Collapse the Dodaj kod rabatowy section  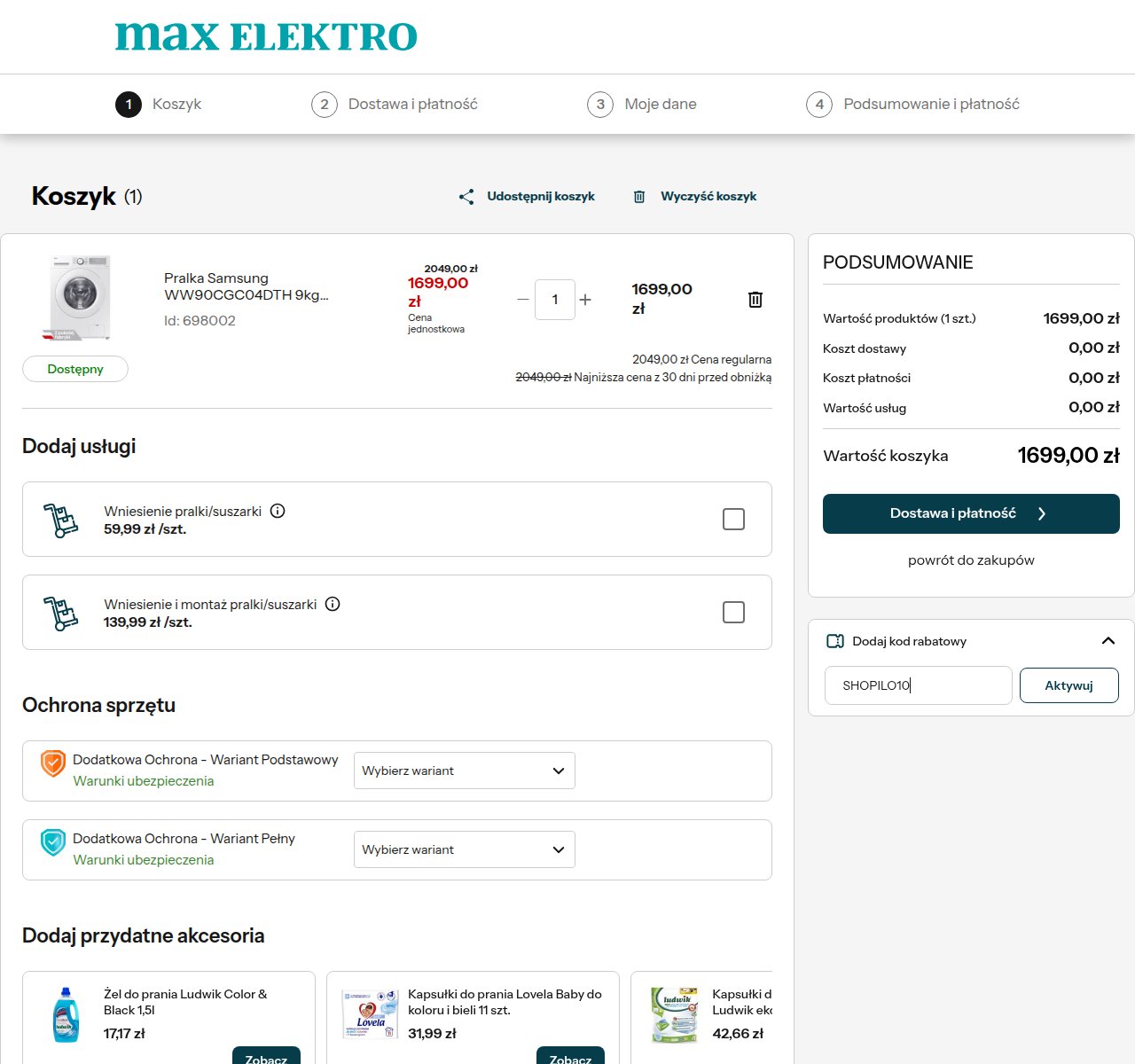(x=1108, y=641)
